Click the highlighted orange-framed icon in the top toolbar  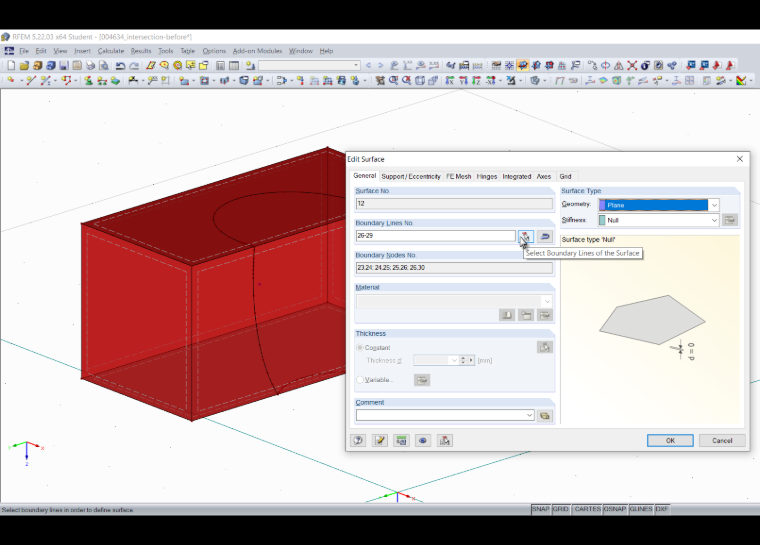coord(522,65)
